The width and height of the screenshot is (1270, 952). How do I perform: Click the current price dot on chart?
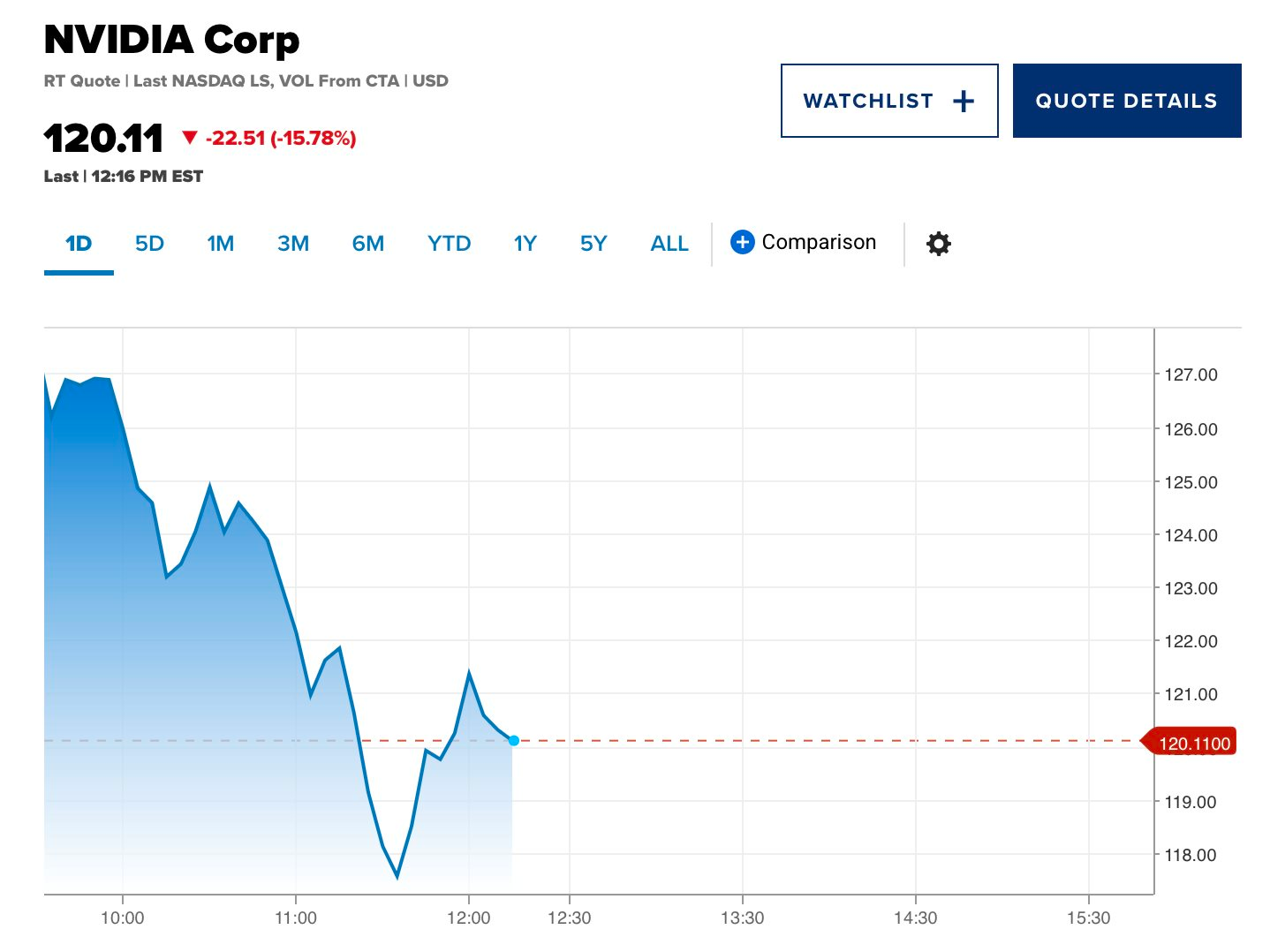click(x=514, y=740)
